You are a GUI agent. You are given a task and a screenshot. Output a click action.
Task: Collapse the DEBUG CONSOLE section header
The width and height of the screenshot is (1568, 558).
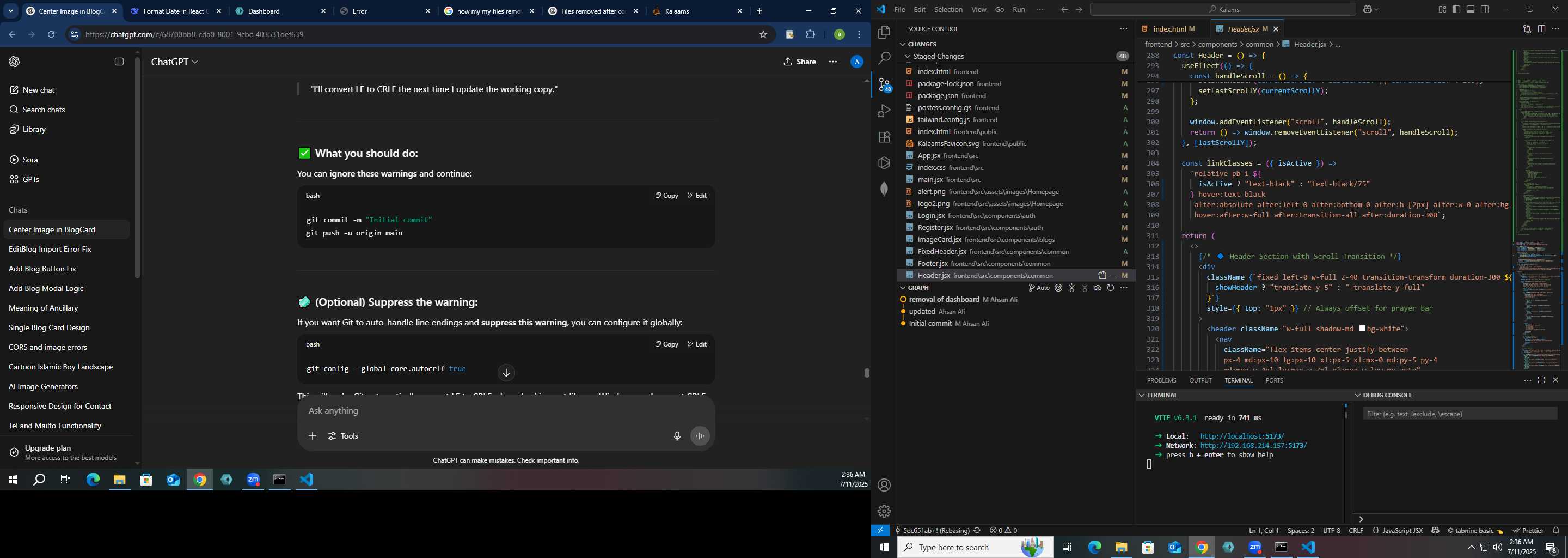tap(1357, 396)
